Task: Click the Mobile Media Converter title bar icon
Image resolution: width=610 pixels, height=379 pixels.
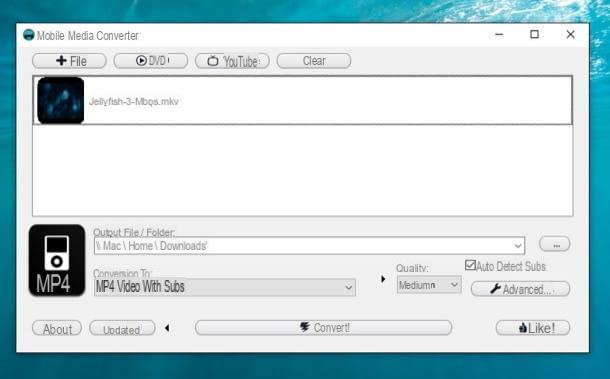Action: [28, 35]
